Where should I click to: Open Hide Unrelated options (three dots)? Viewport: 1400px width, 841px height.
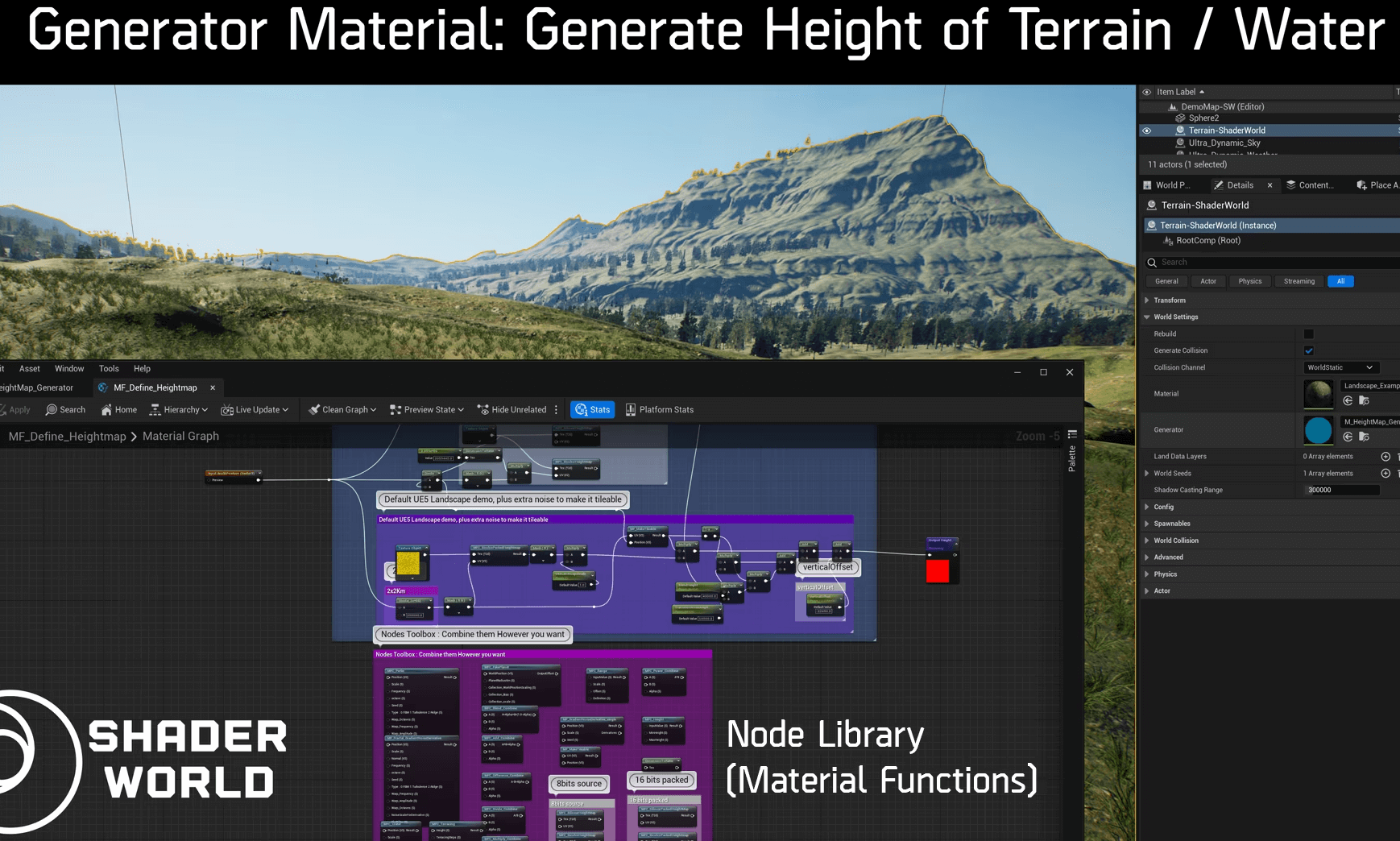(556, 409)
